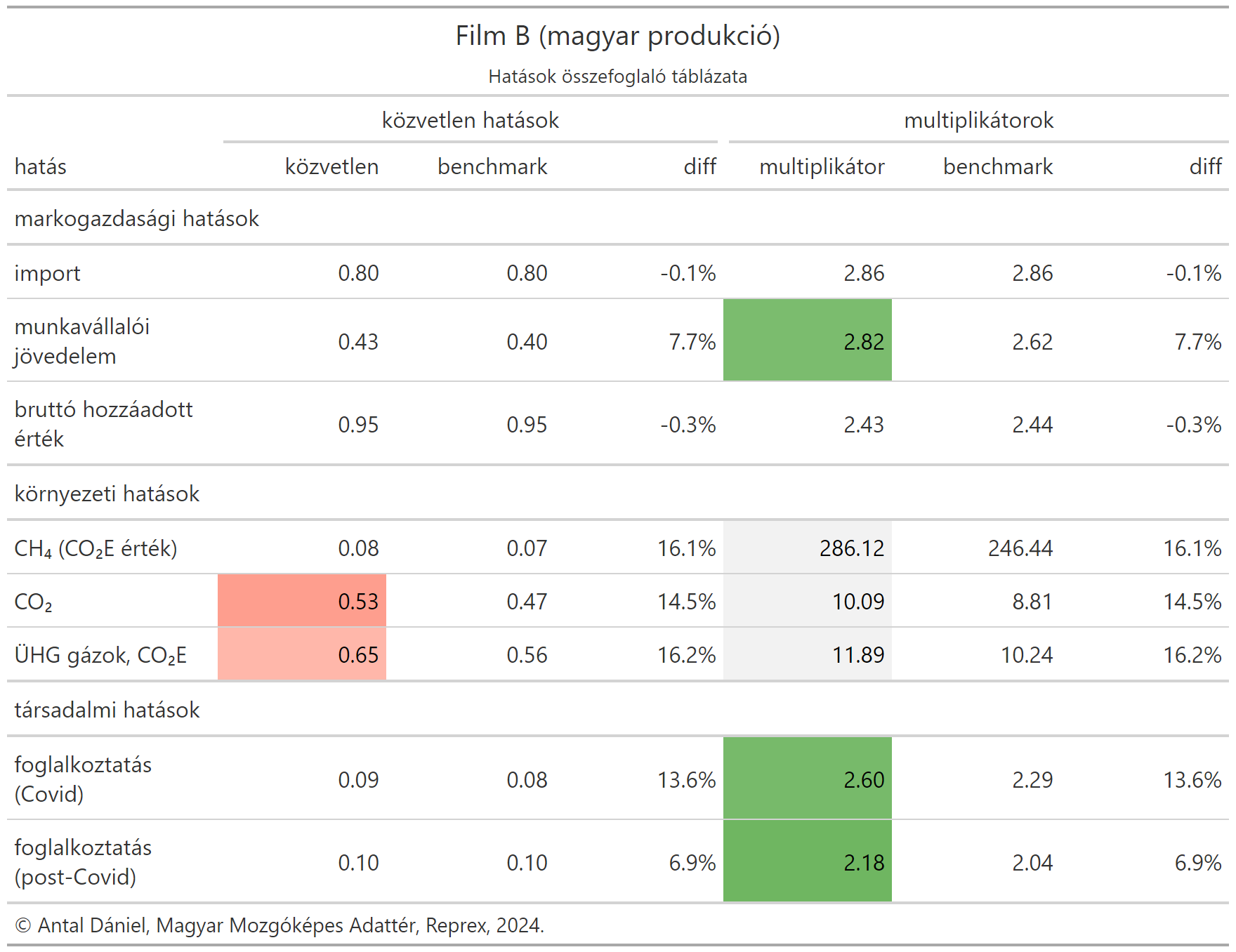Image resolution: width=1236 pixels, height=952 pixels.
Task: Click the gray 286.12 CH₄ multiplier cell
Action: coord(808,548)
